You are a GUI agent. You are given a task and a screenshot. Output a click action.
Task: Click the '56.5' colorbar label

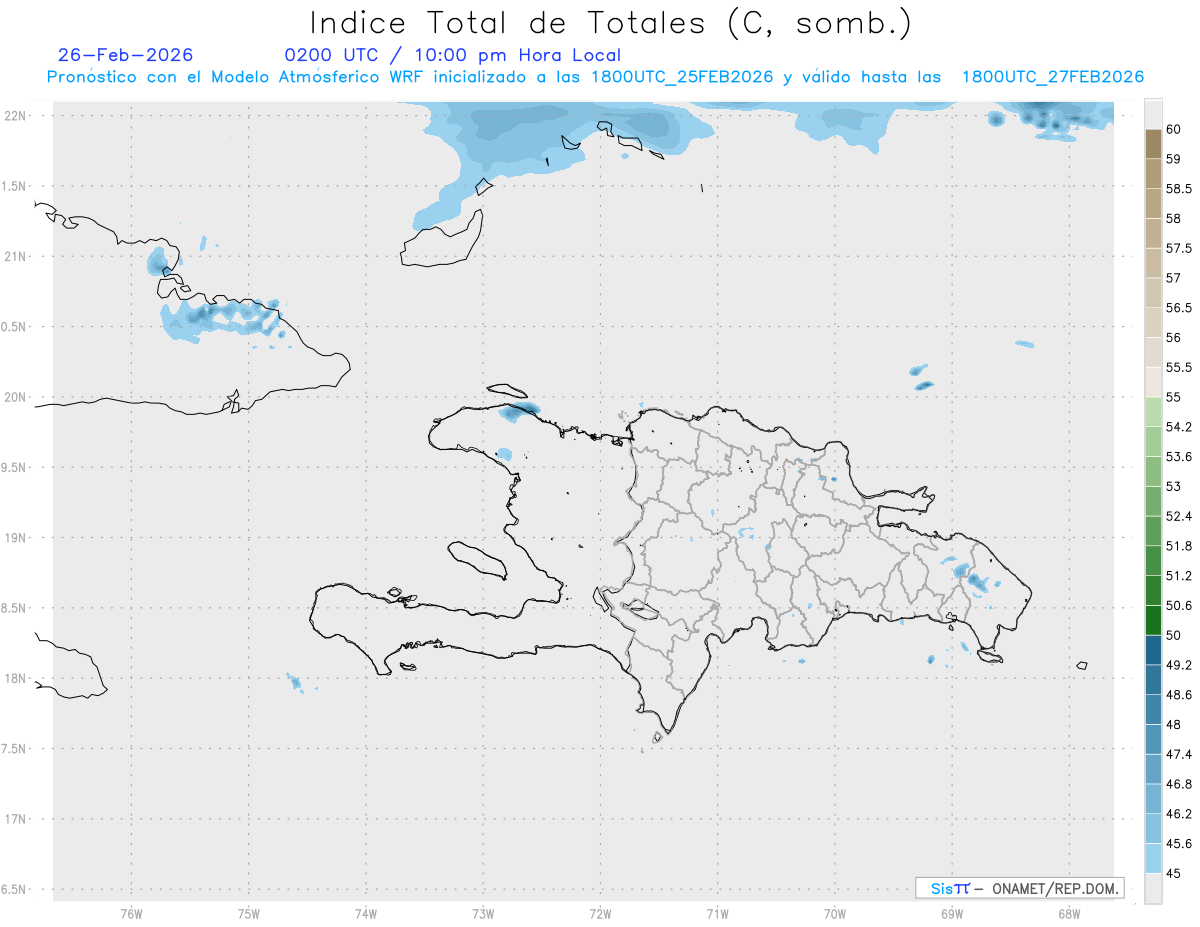pos(1179,308)
